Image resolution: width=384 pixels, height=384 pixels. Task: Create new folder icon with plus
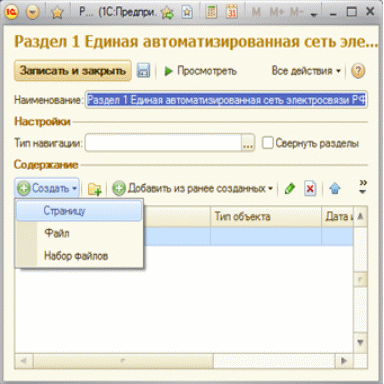[x=95, y=189]
